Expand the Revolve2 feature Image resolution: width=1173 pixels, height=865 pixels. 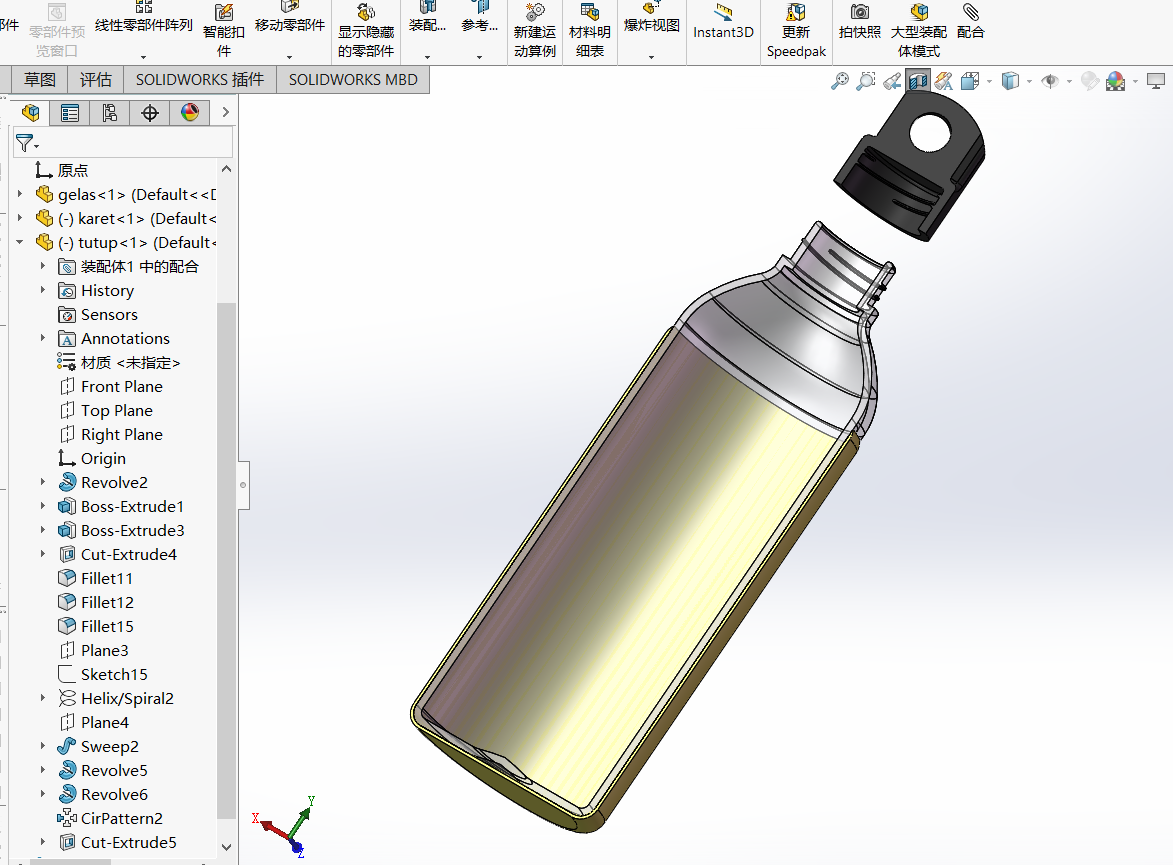pos(43,482)
